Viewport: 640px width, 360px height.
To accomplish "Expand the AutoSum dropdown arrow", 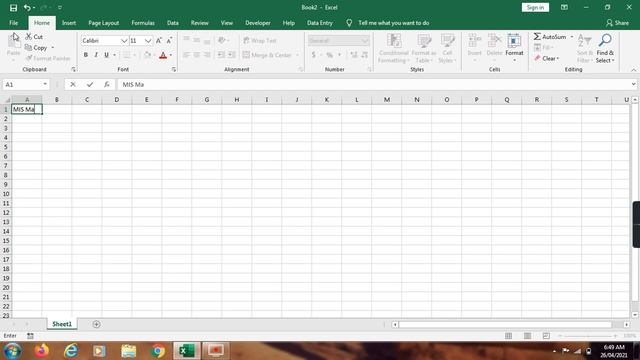I will tap(571, 37).
